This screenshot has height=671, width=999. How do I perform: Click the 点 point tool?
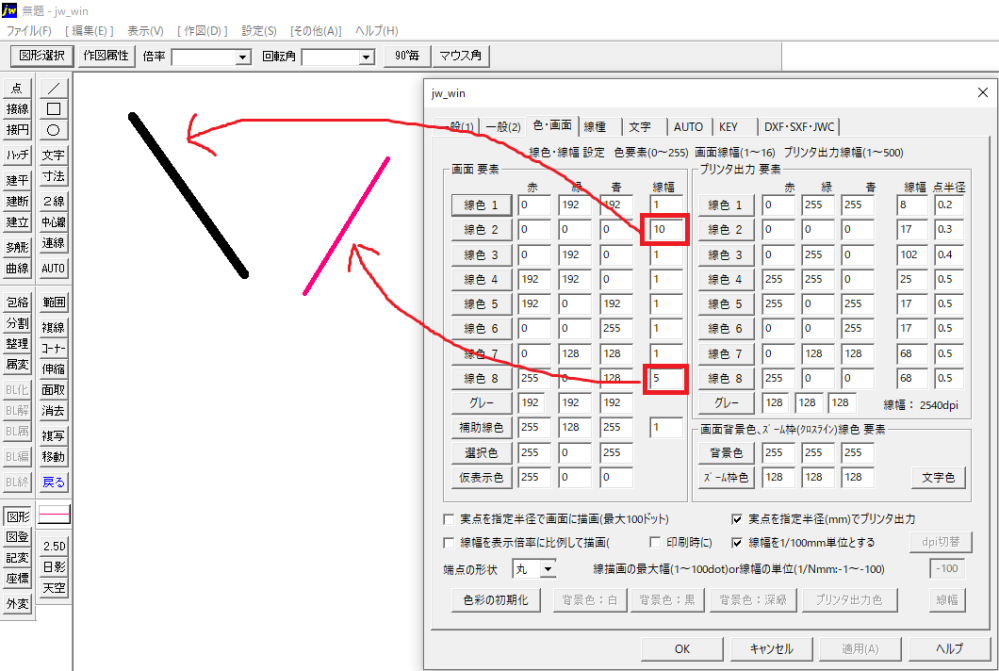tap(17, 88)
